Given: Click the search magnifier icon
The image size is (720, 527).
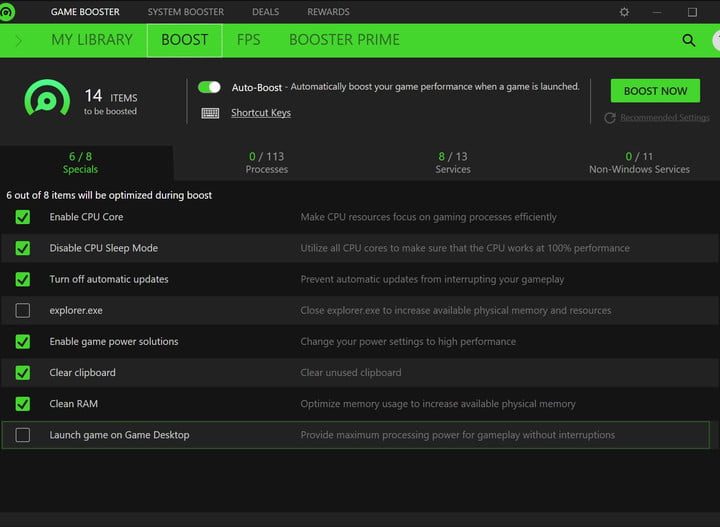Looking at the screenshot, I should coord(688,40).
